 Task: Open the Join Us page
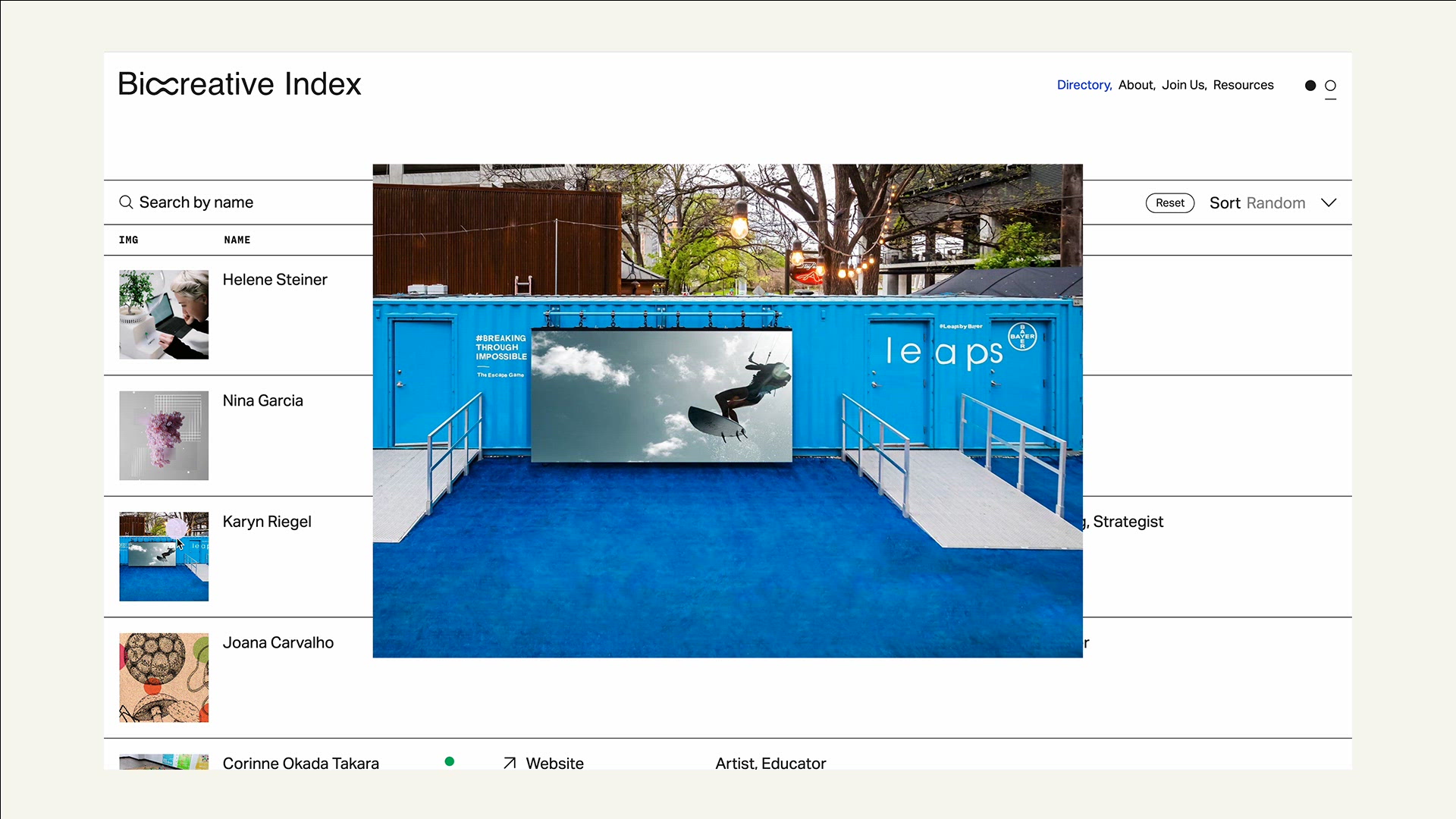click(1184, 85)
